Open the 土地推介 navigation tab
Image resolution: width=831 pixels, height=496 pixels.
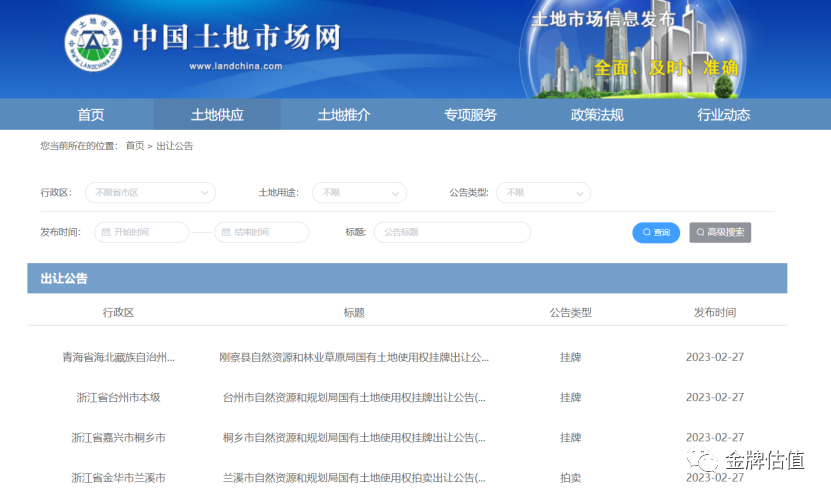(x=344, y=114)
